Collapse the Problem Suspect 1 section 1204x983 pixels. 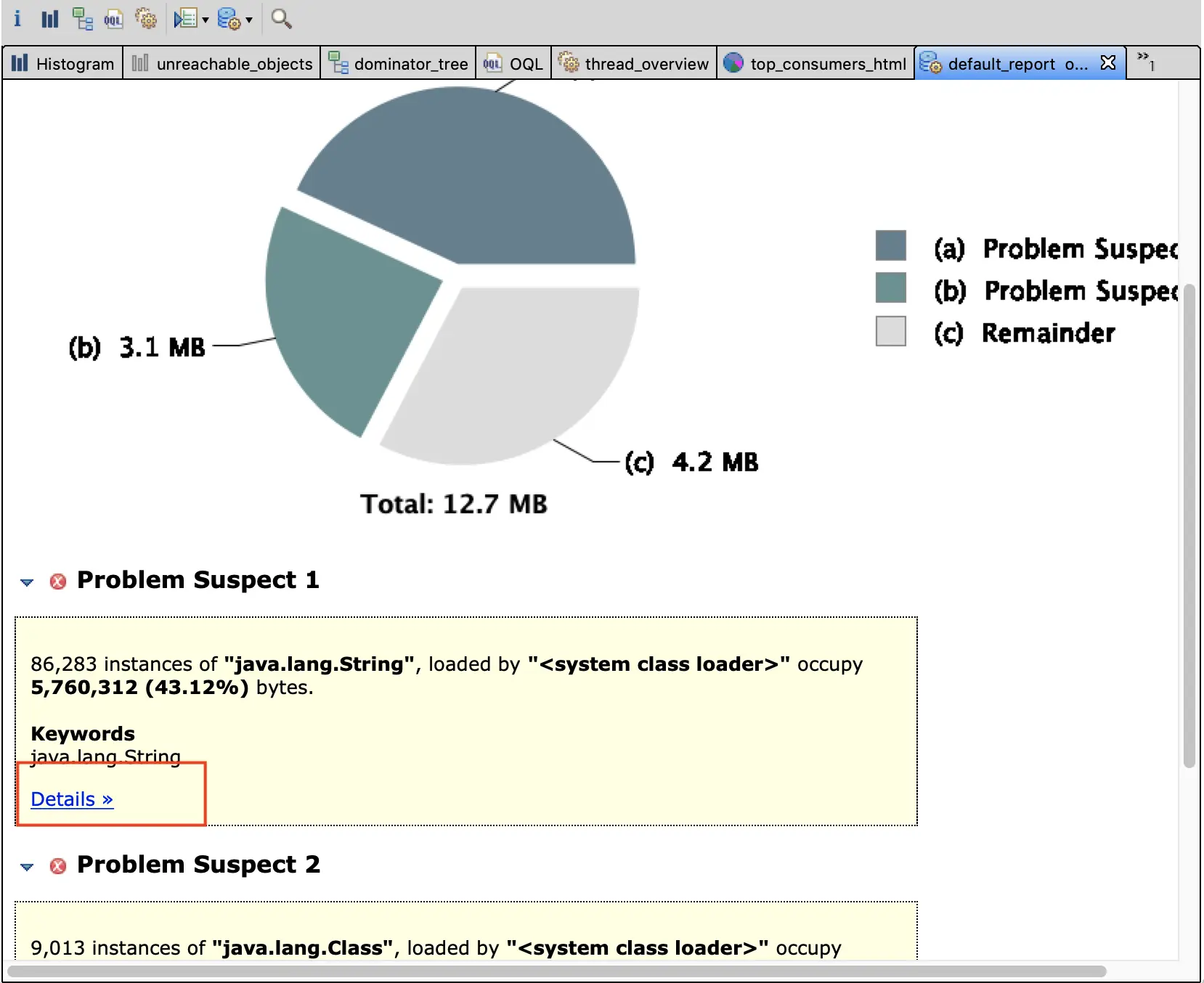click(27, 582)
